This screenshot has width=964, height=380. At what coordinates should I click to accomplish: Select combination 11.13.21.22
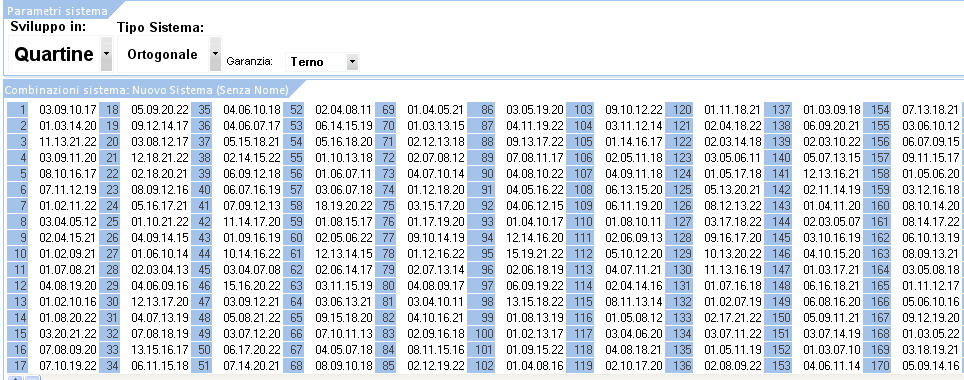pos(68,142)
